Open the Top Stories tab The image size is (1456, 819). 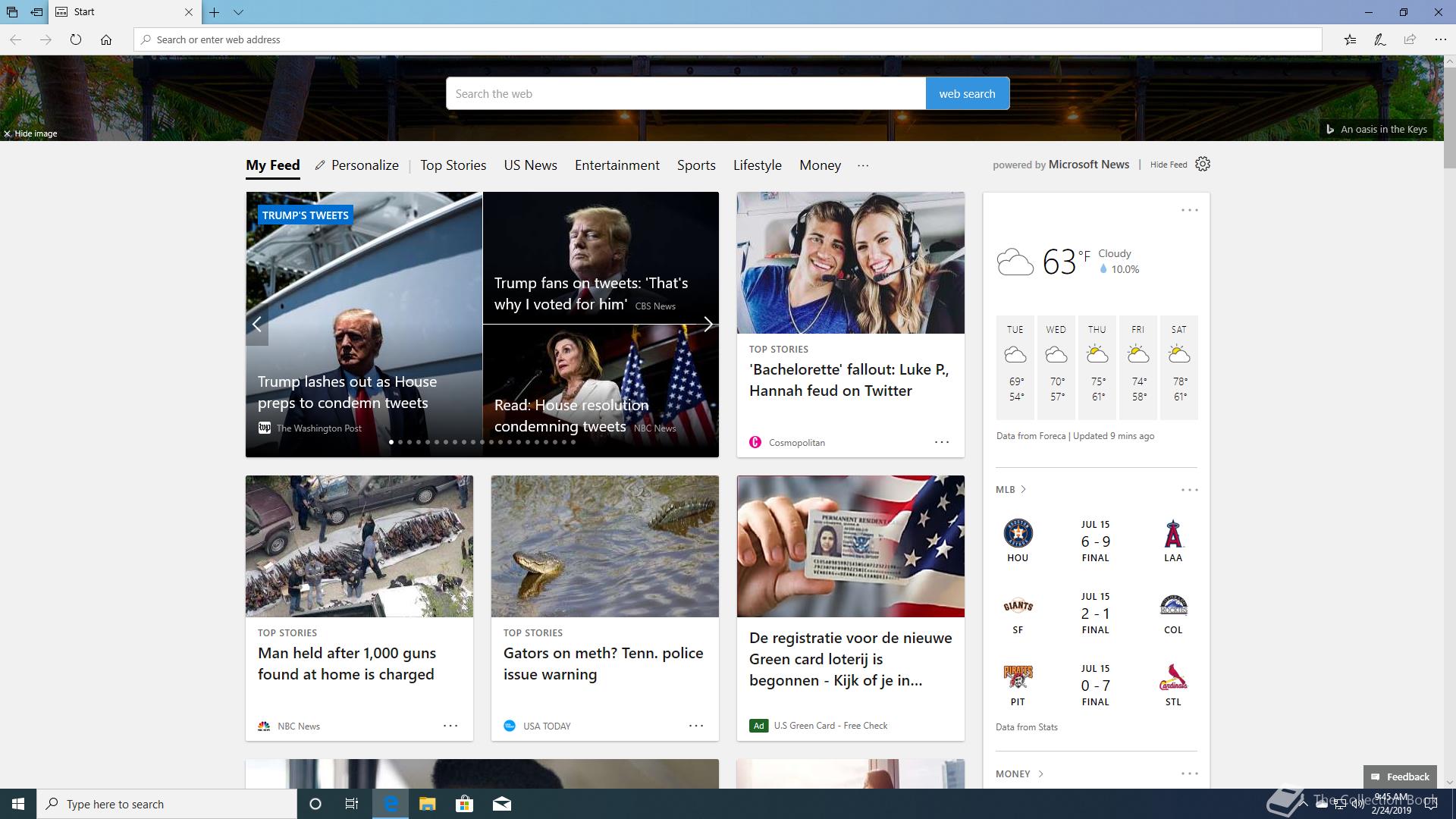tap(453, 165)
